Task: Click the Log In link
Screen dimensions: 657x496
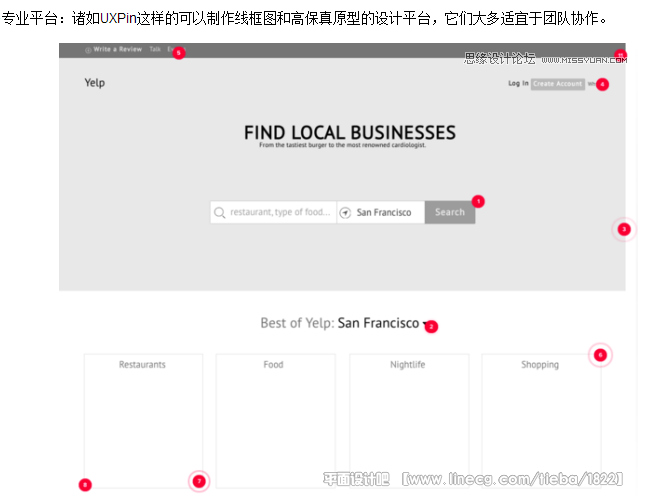Action: point(518,83)
